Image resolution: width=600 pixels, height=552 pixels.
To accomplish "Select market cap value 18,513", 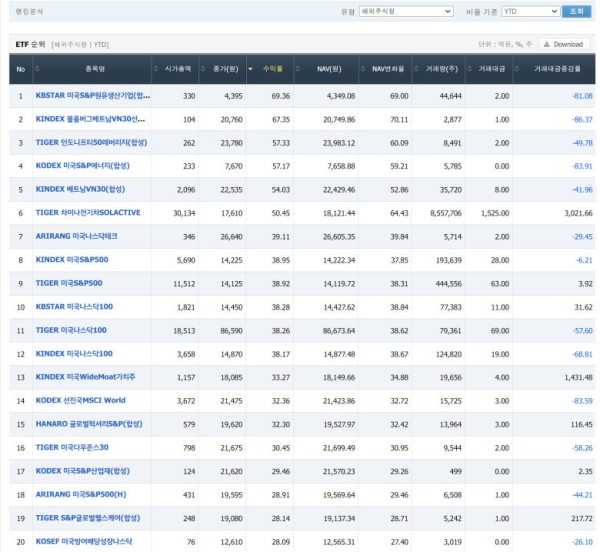I will pyautogui.click(x=184, y=331).
